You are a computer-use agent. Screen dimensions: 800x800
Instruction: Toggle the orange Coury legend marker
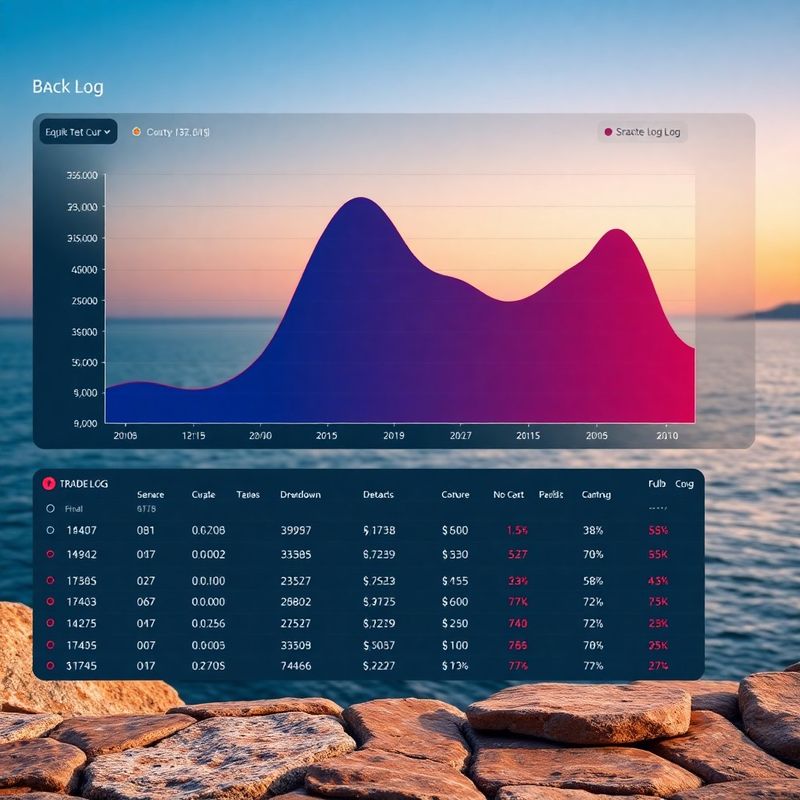[136, 132]
